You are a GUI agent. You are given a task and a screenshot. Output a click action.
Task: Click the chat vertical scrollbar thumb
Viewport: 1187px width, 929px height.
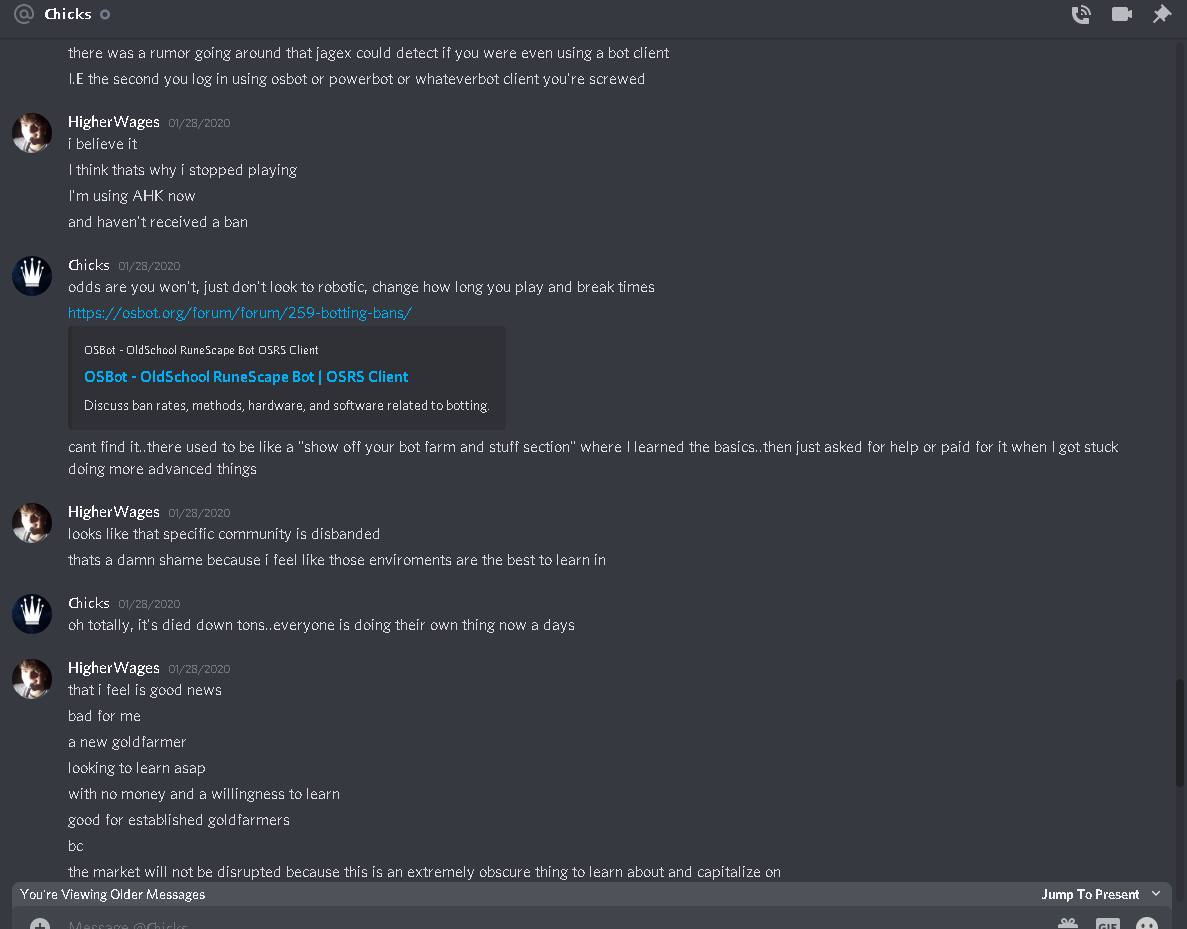(x=1179, y=733)
